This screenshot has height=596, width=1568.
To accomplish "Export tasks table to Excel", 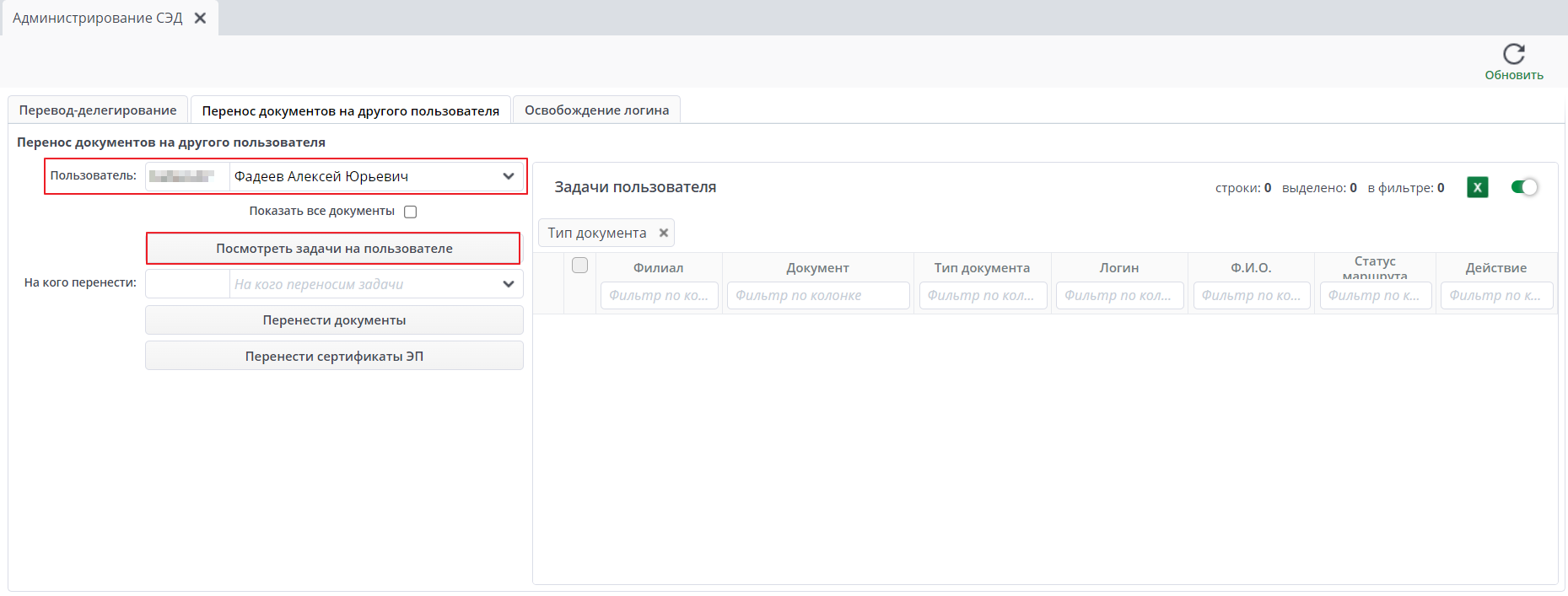I will pos(1477,187).
